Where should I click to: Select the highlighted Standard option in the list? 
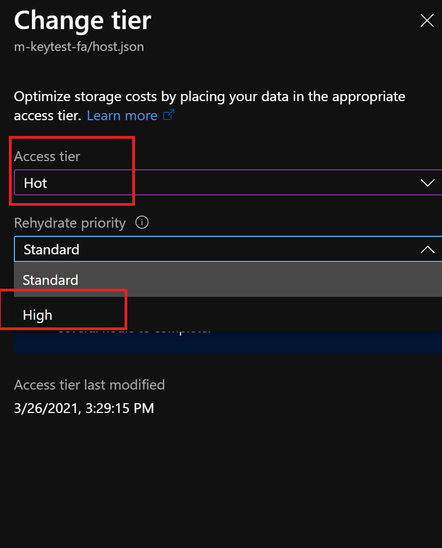point(228,280)
